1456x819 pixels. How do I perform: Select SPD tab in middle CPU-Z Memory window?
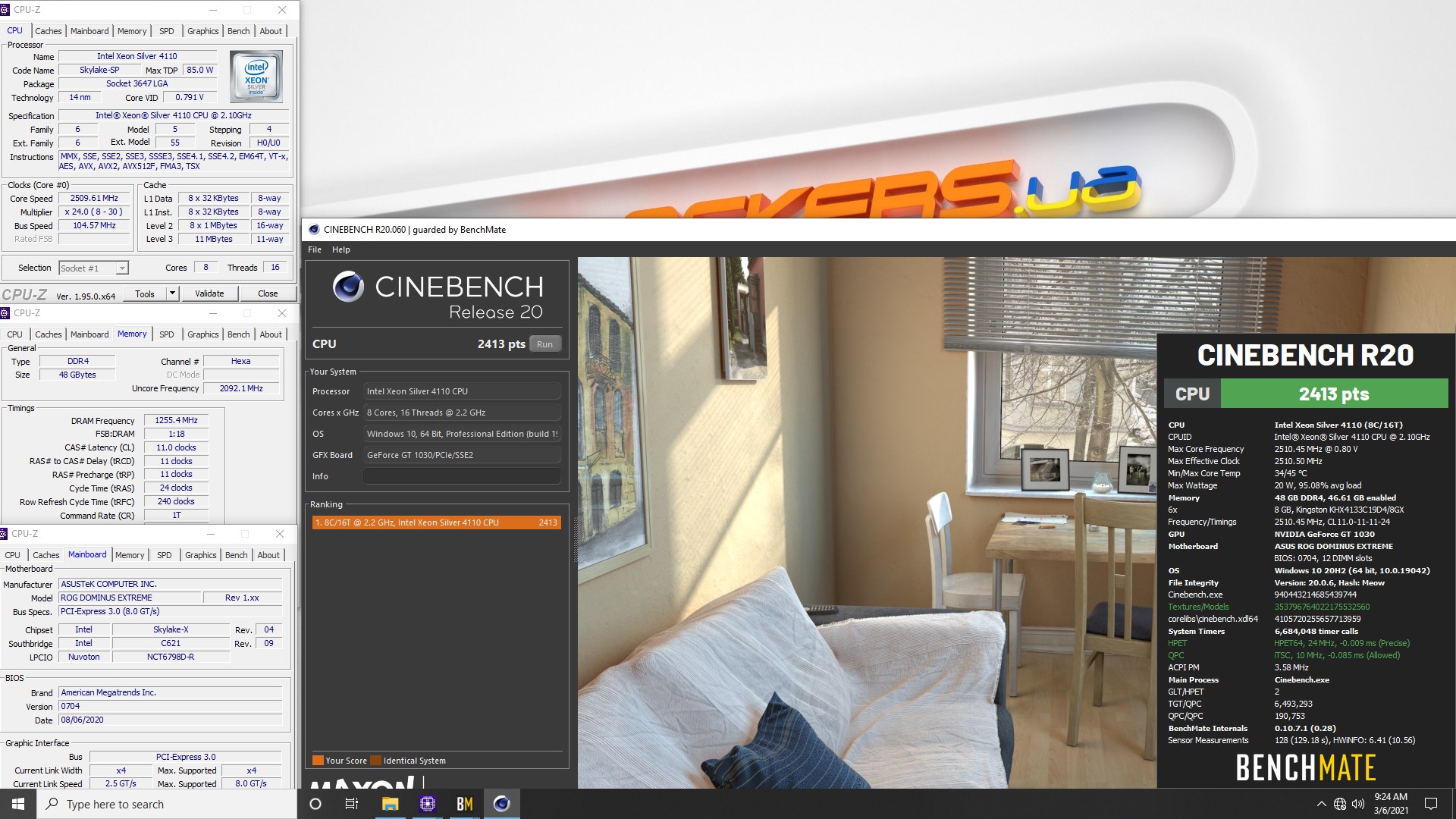[x=167, y=334]
